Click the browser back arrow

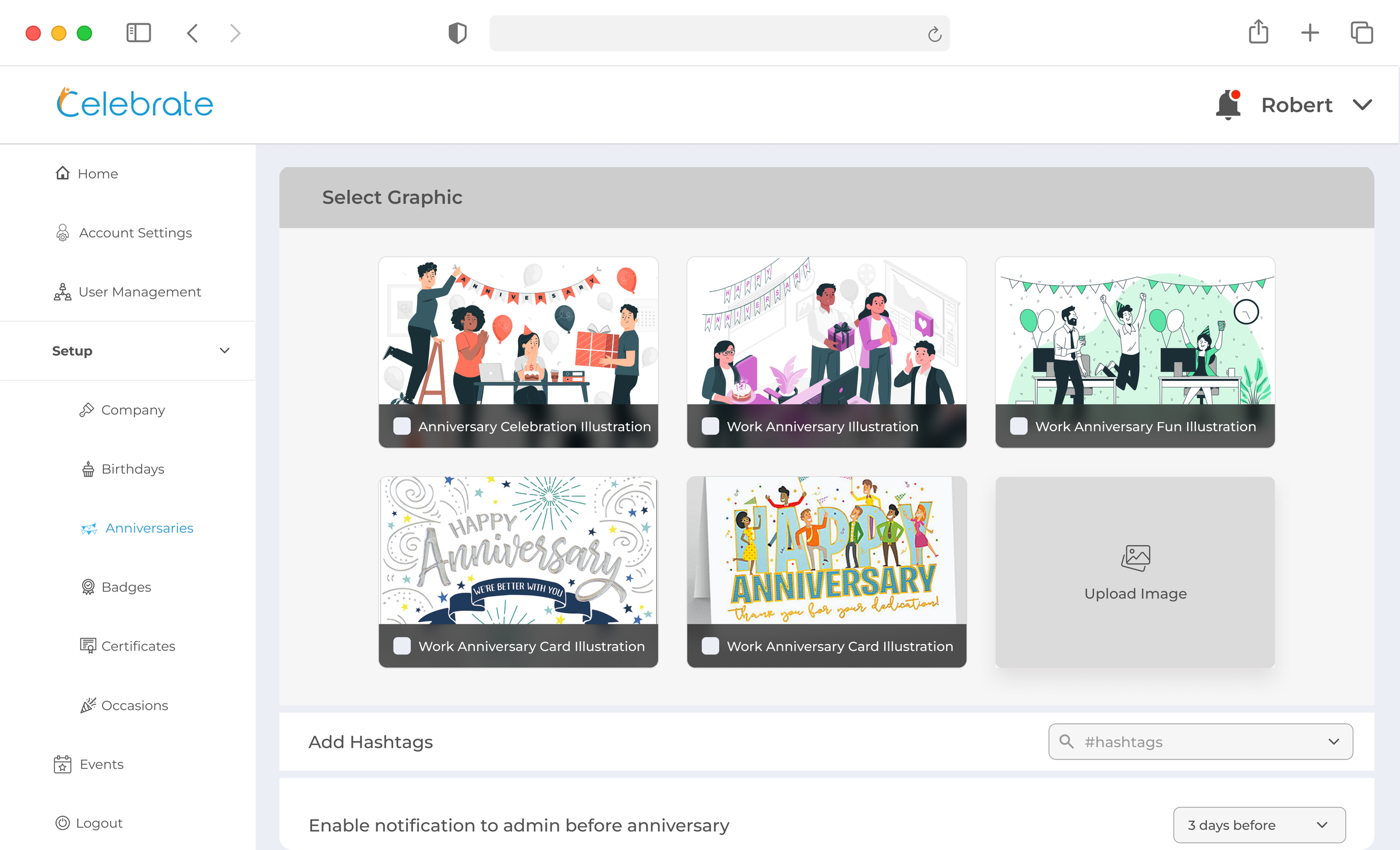click(192, 33)
